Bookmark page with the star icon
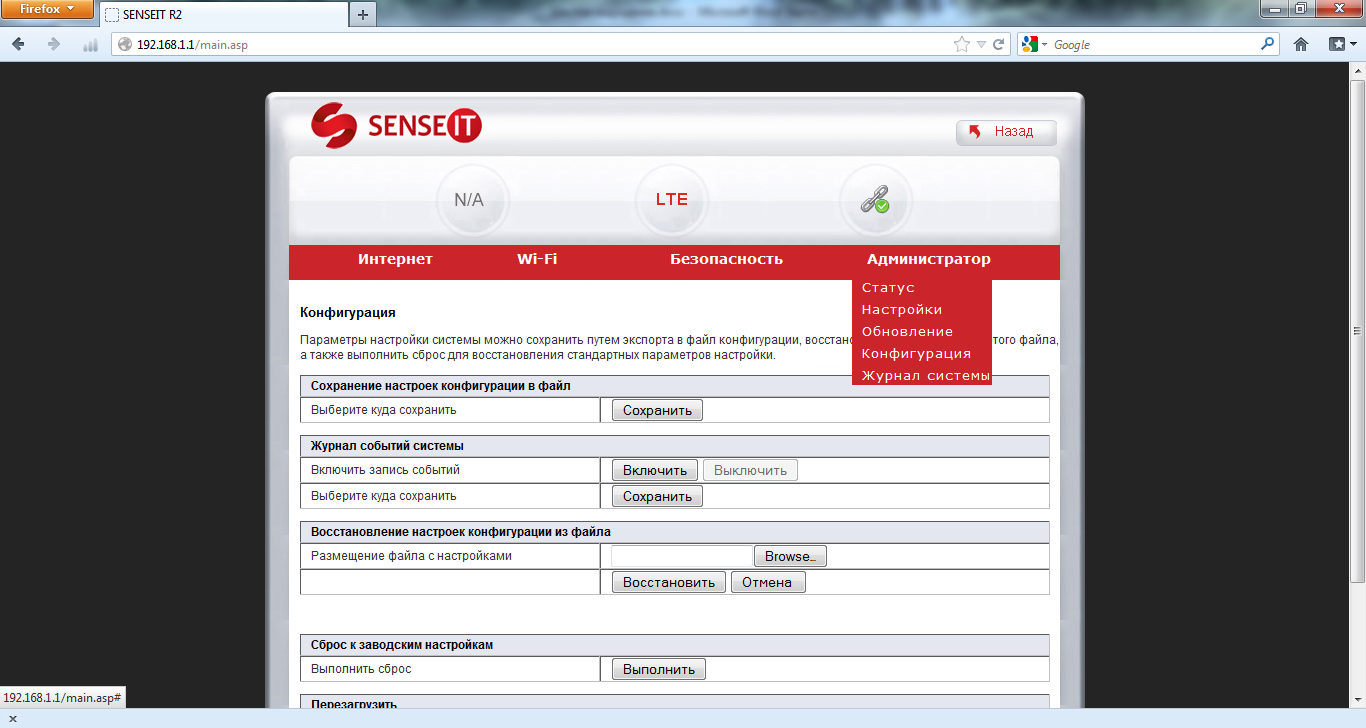 [x=962, y=44]
